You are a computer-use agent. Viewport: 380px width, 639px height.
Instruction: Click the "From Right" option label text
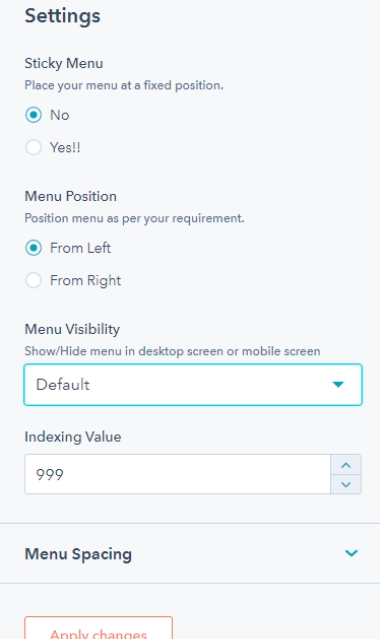tap(86, 280)
